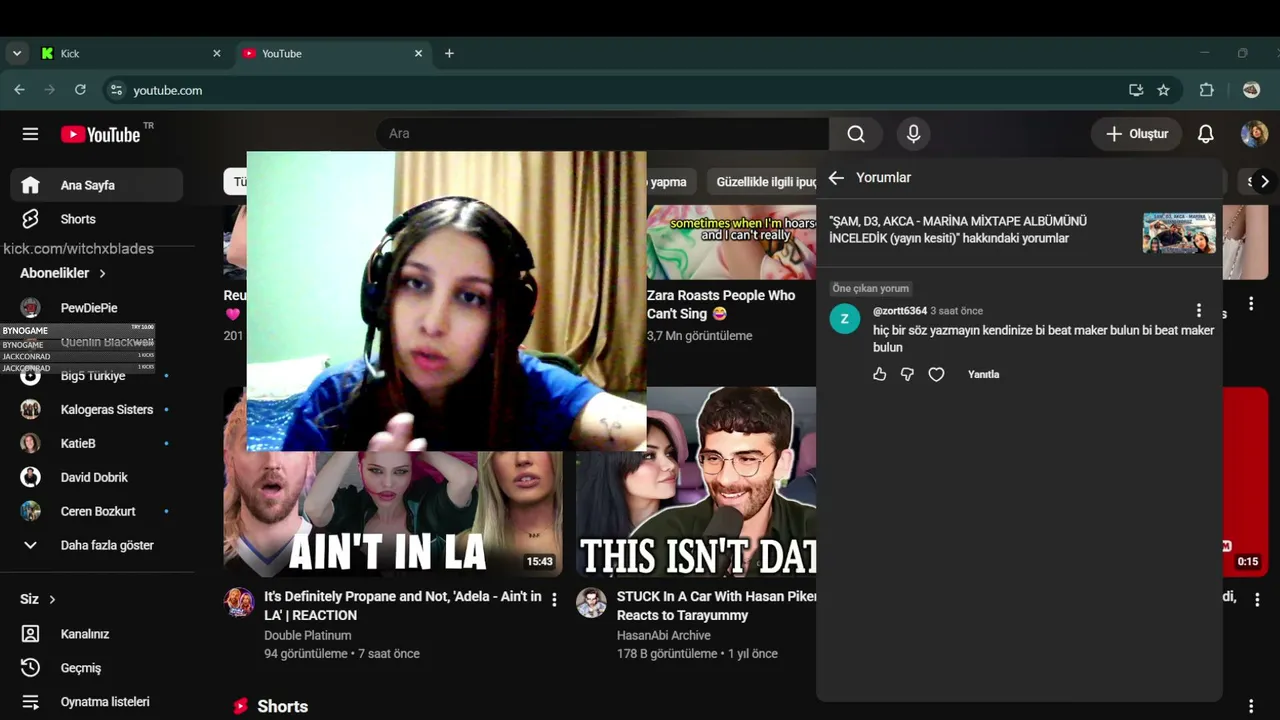Open Geçmiş in the sidebar
This screenshot has height=720, width=1280.
[x=97, y=668]
